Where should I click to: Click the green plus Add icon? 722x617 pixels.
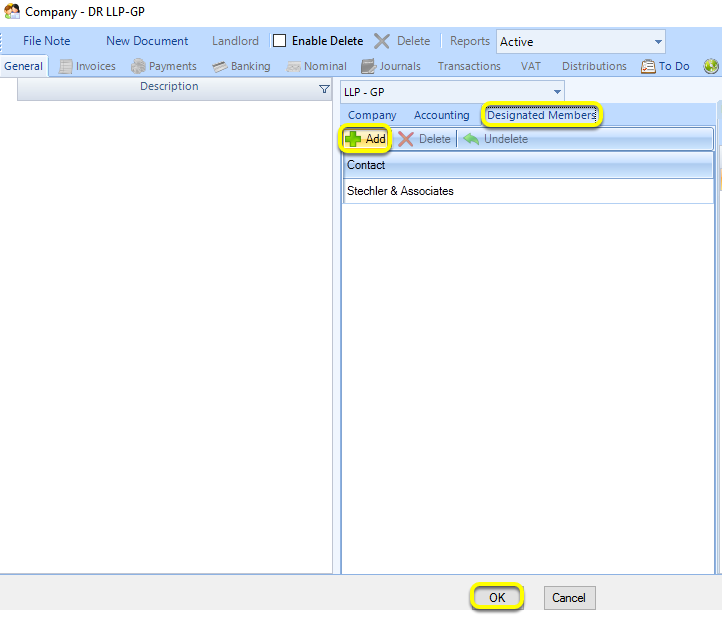(x=353, y=139)
